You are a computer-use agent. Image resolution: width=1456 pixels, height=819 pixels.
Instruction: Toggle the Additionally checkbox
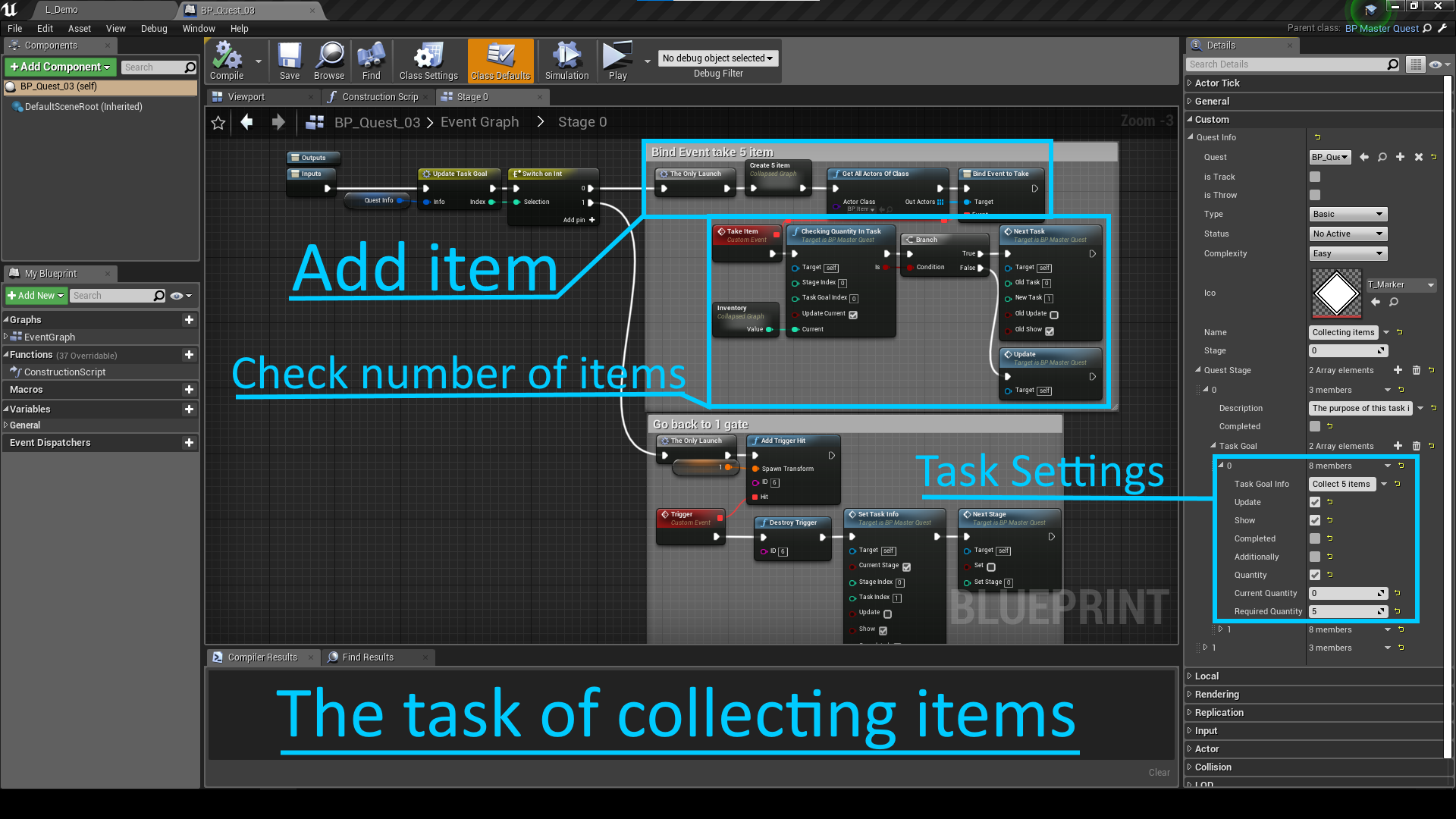tap(1315, 557)
